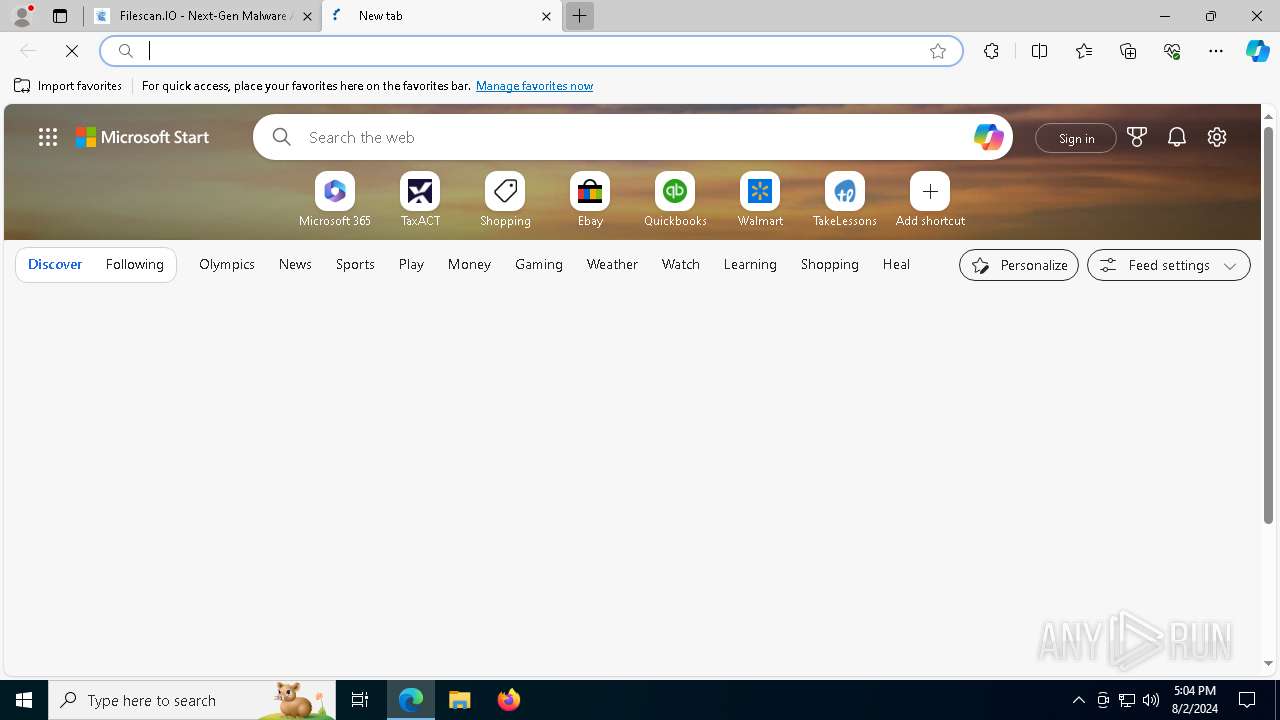Click Manage favorites now link
The height and width of the screenshot is (720, 1280).
tap(534, 86)
